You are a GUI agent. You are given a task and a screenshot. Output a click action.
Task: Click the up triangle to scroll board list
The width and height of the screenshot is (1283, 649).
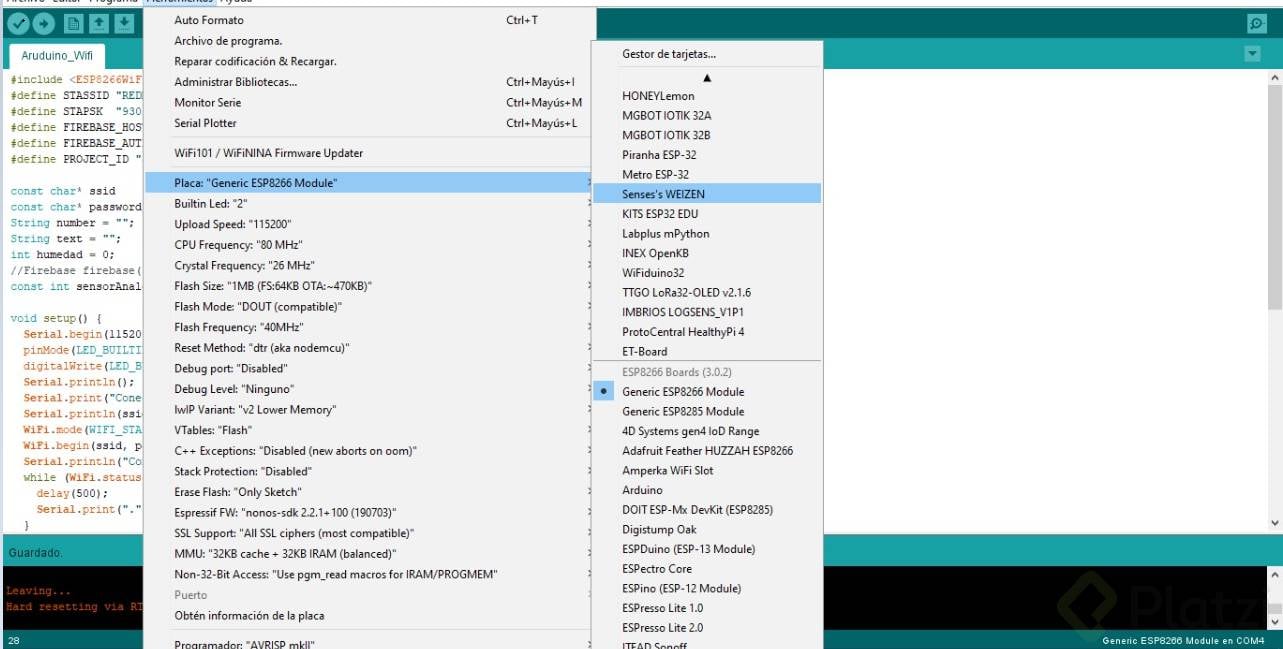pos(707,77)
